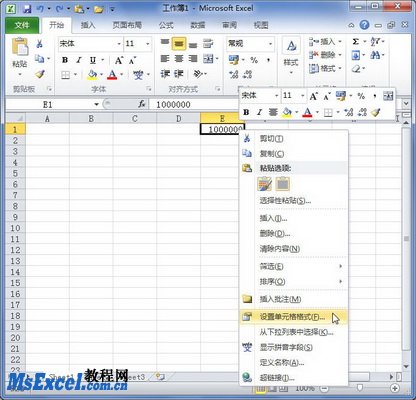Click the zoom slider handle in the status bar

(359, 388)
